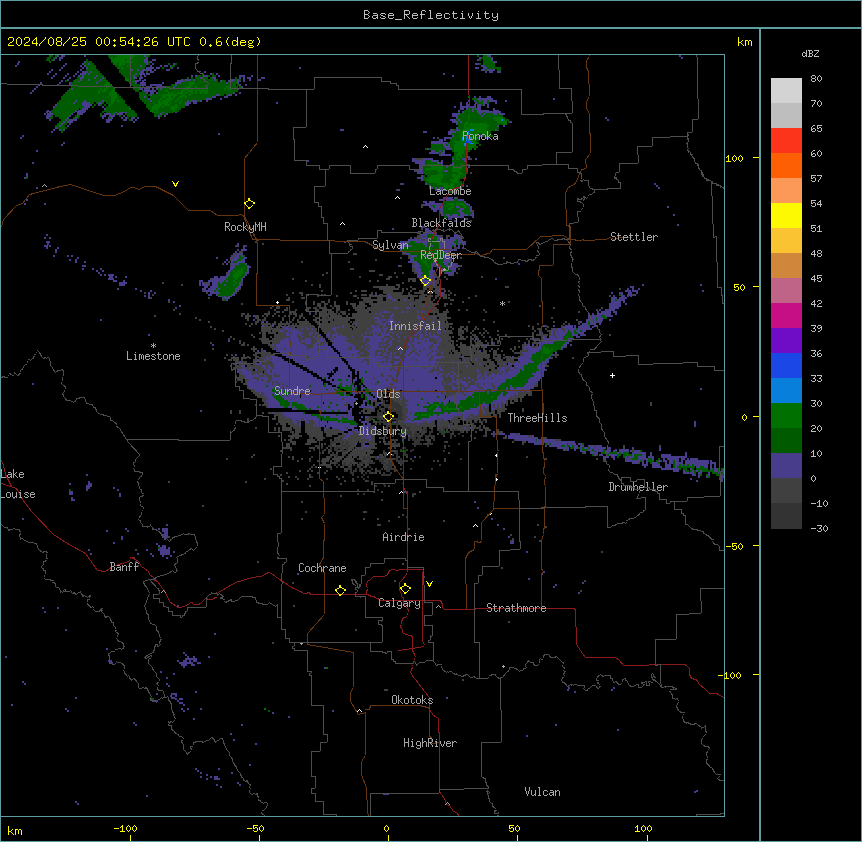Click the Drumheller label
Image resolution: width=862 pixels, height=842 pixels.
[x=638, y=487]
